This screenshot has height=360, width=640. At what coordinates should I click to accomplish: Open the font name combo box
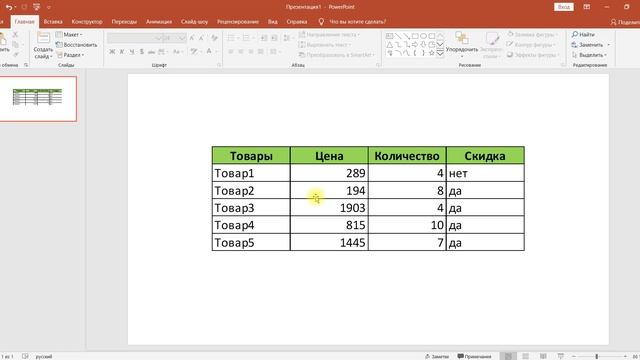click(x=135, y=38)
